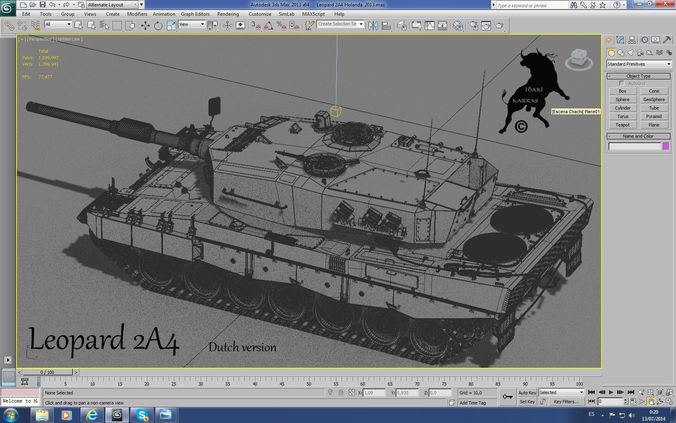The image size is (676, 423).
Task: Open the key filter Selected dropdown
Action: [x=561, y=392]
